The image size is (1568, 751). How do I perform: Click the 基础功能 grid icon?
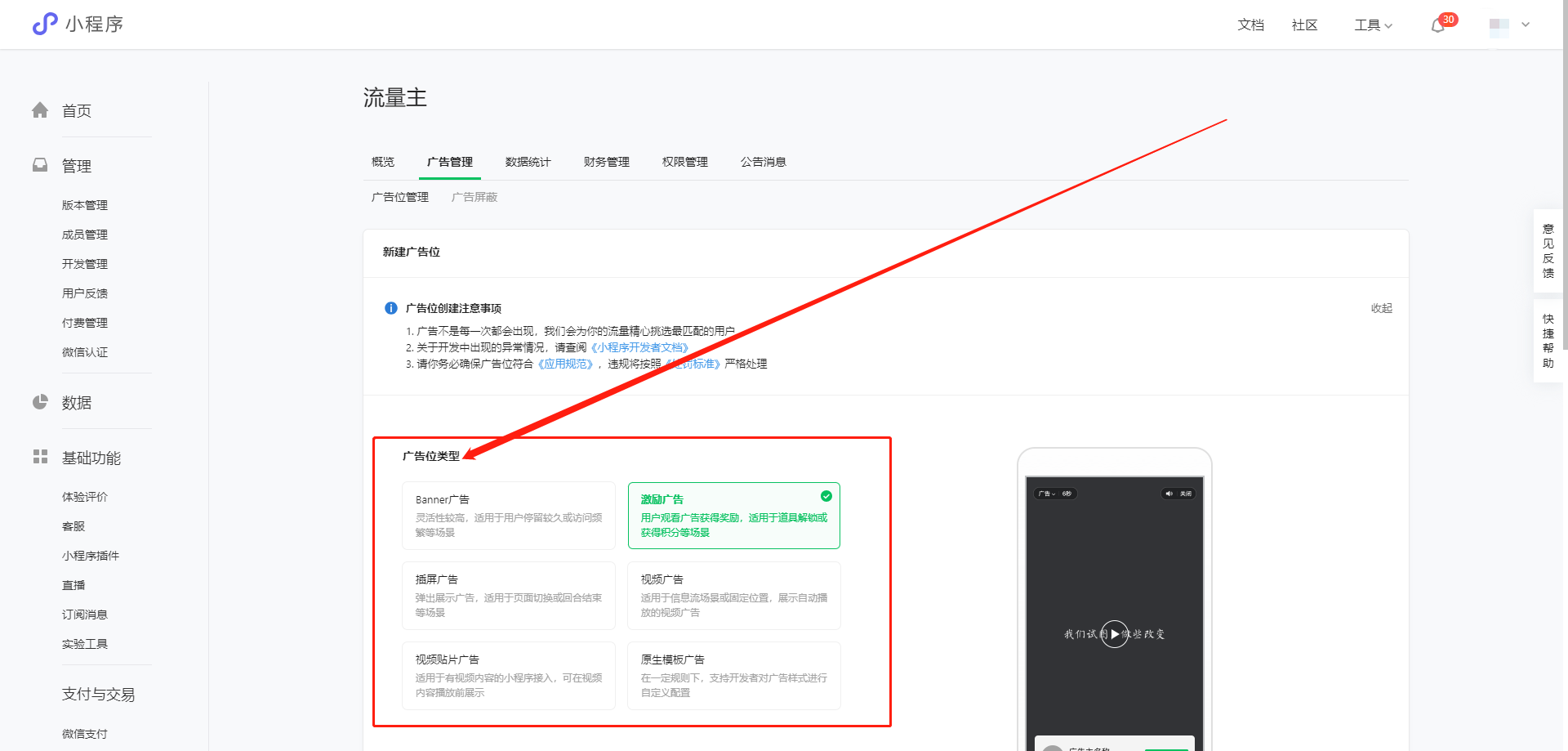point(40,457)
